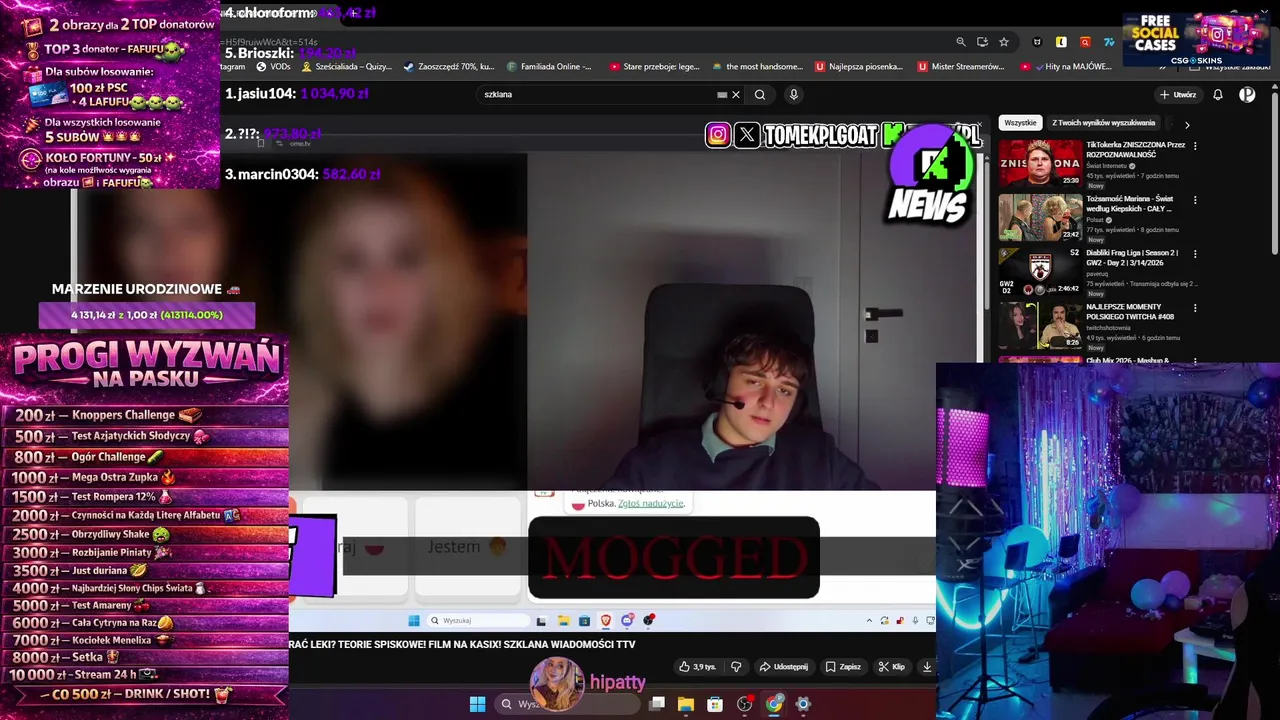Open options menu for Diabliki Frag Liga video
Image resolution: width=1280 pixels, height=720 pixels.
pyautogui.click(x=1195, y=254)
